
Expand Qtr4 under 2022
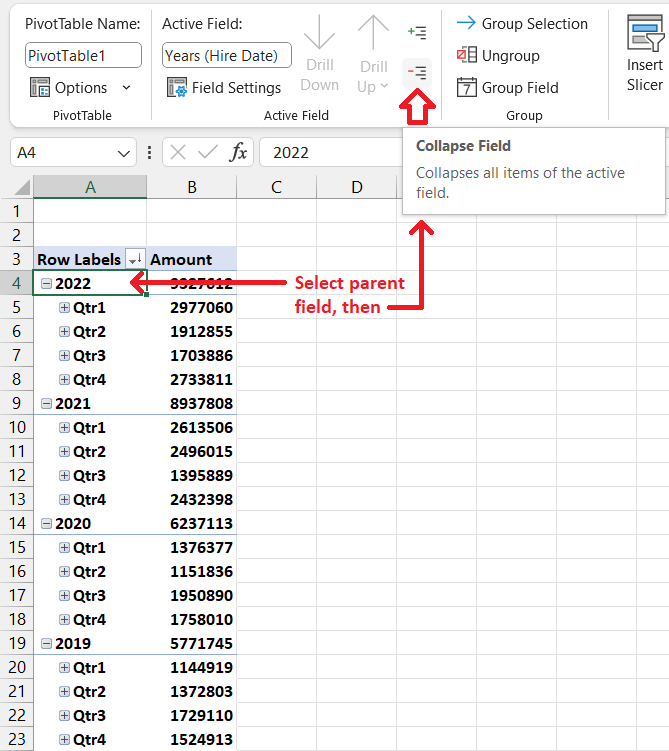click(64, 379)
